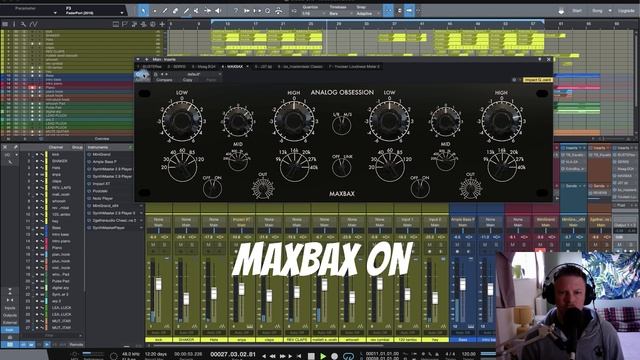Flip the OFF/LINK switch on MAXBAX

click(342, 167)
